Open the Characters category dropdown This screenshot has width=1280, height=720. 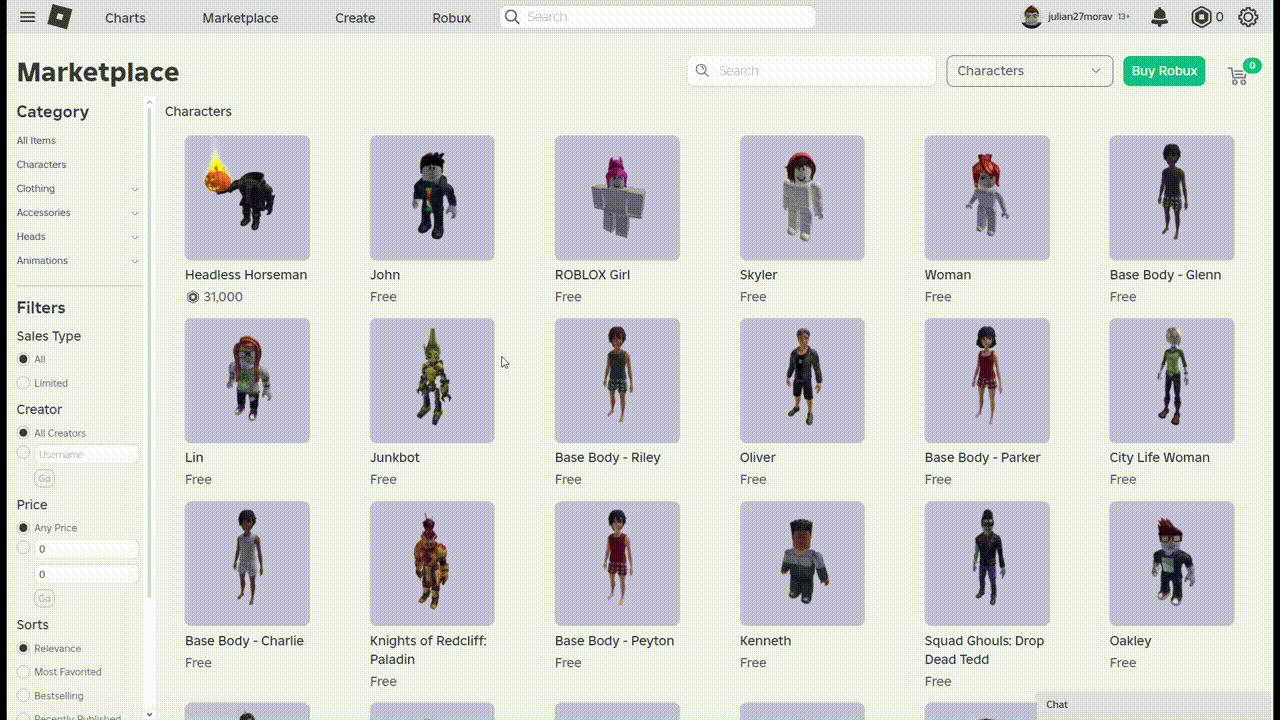pyautogui.click(x=1030, y=71)
